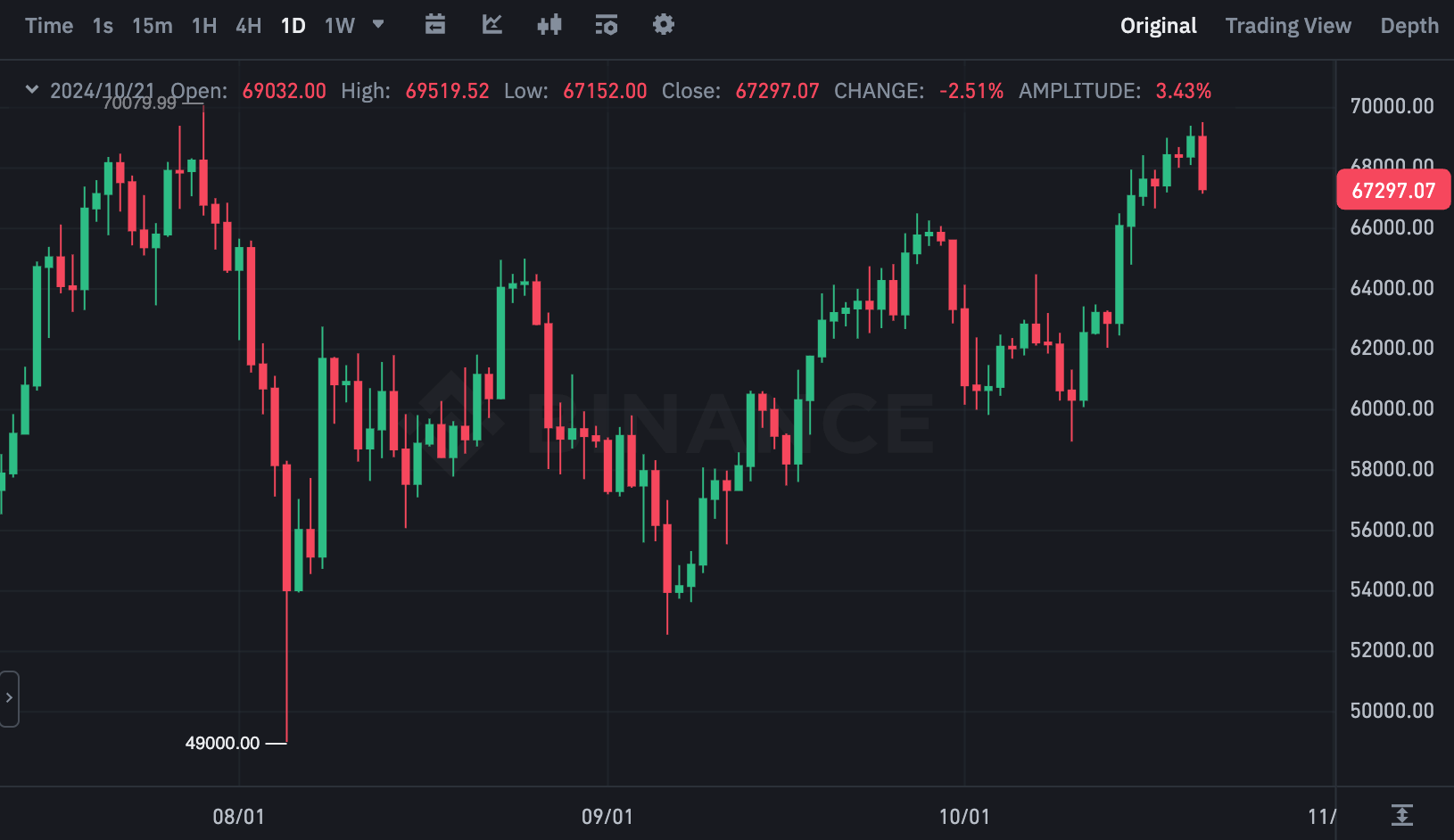Open chart settings gear icon

pyautogui.click(x=664, y=25)
